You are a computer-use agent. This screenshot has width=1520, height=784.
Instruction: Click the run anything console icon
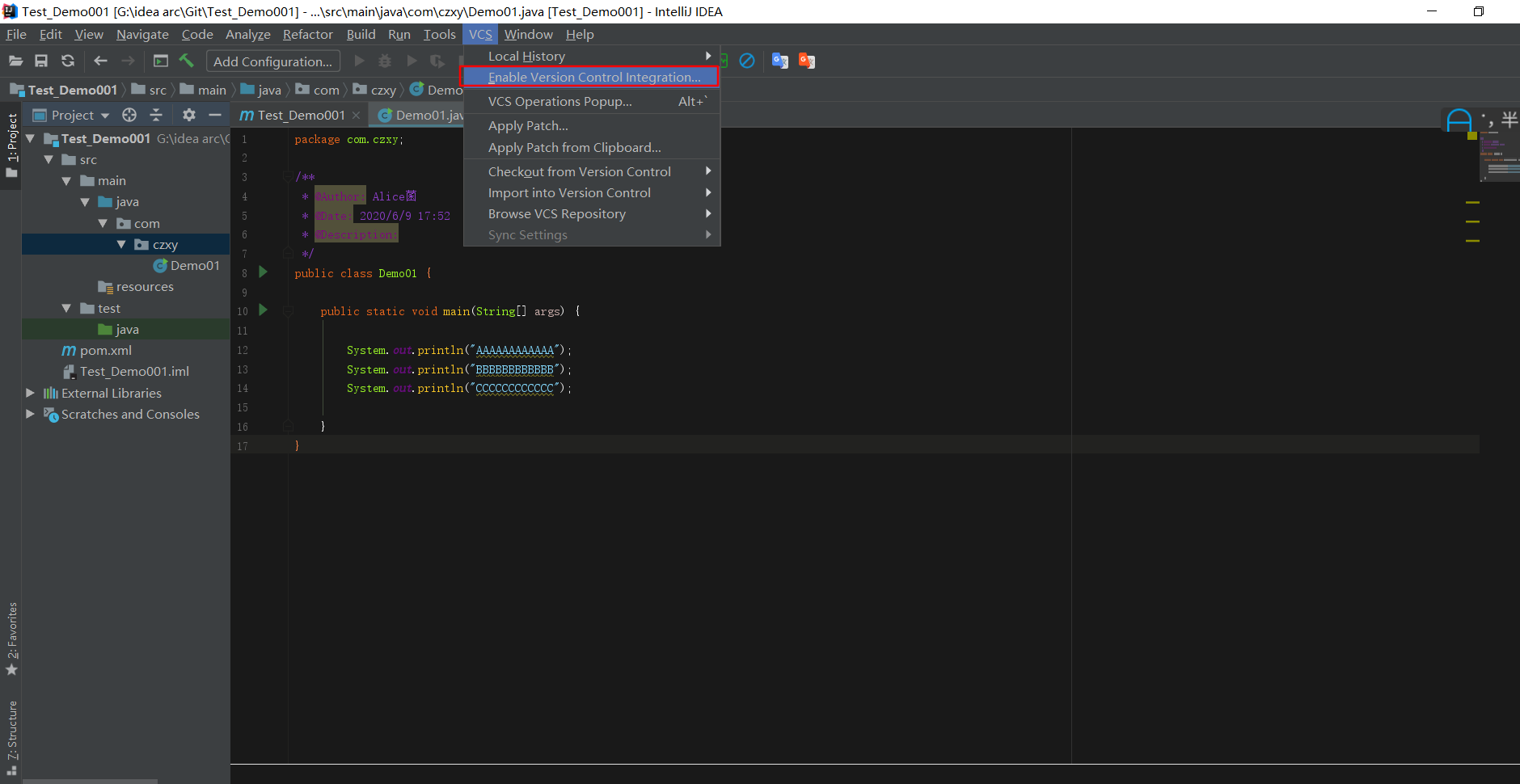(161, 61)
